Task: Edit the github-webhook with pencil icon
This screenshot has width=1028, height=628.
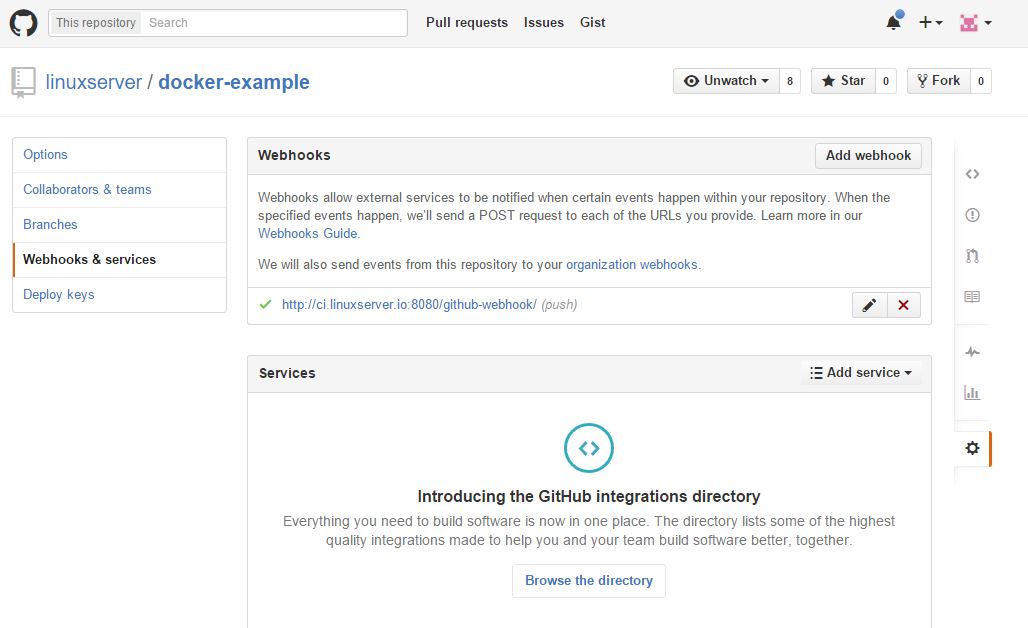Action: coord(869,305)
